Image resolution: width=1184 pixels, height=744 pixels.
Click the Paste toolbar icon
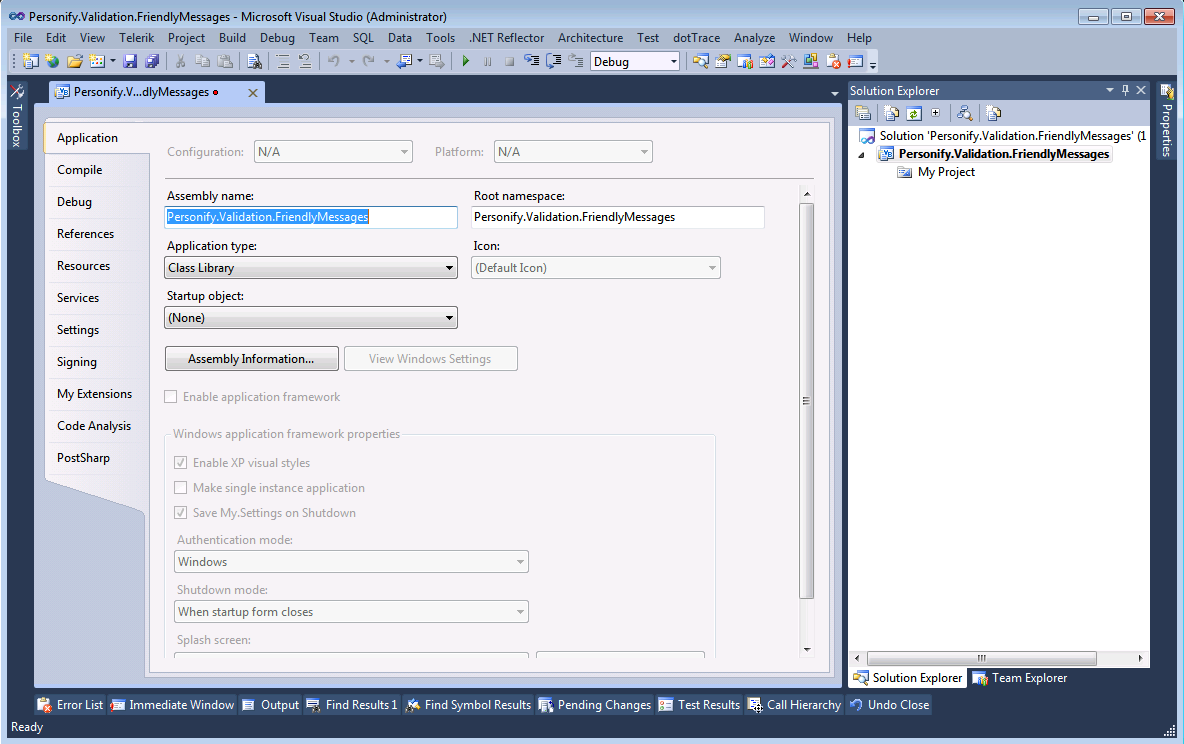pyautogui.click(x=224, y=61)
